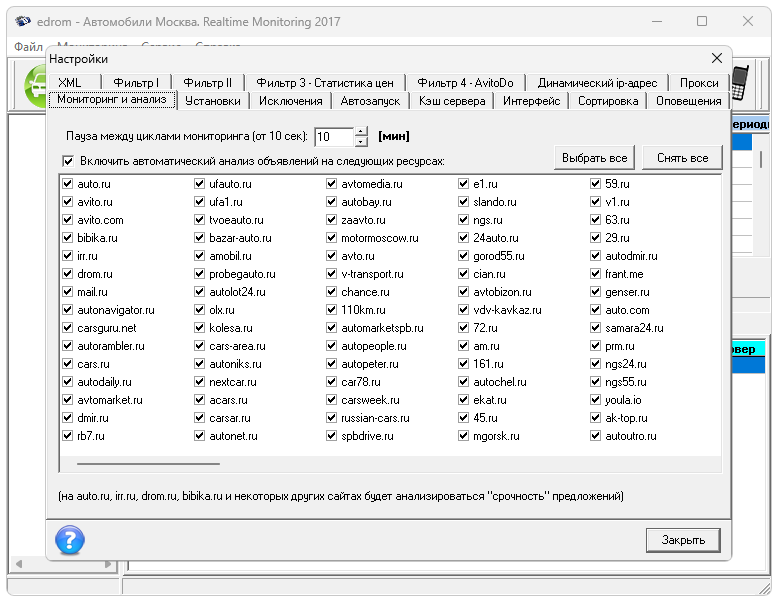Screen dimensions: 778x600
Task: Switch to Фильтр 4 - AvitoDo tab
Action: tap(465, 82)
